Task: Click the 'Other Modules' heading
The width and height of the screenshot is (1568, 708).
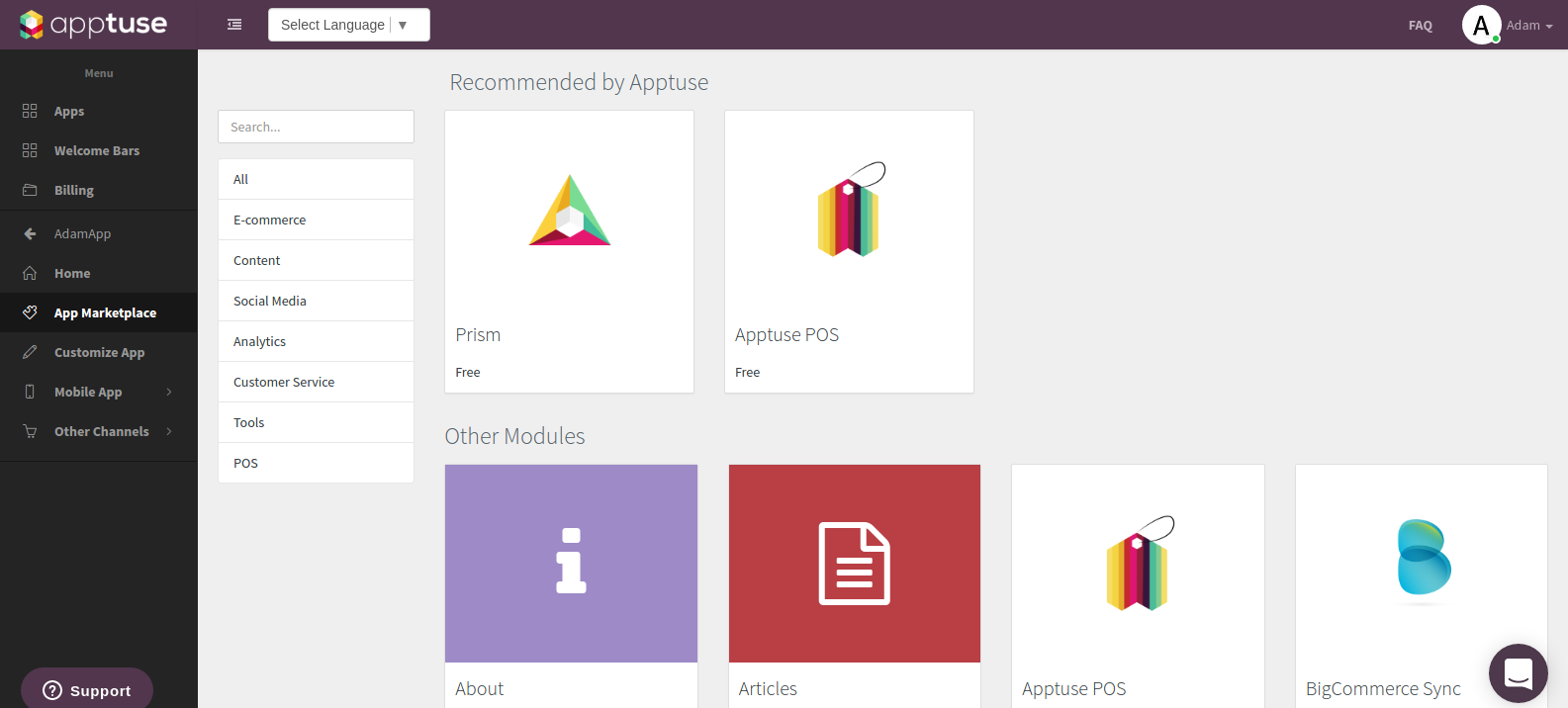Action: tap(514, 436)
